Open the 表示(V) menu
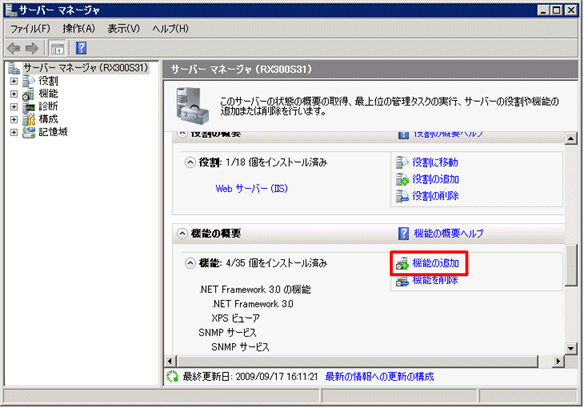This screenshot has height=408, width=584. [124, 29]
